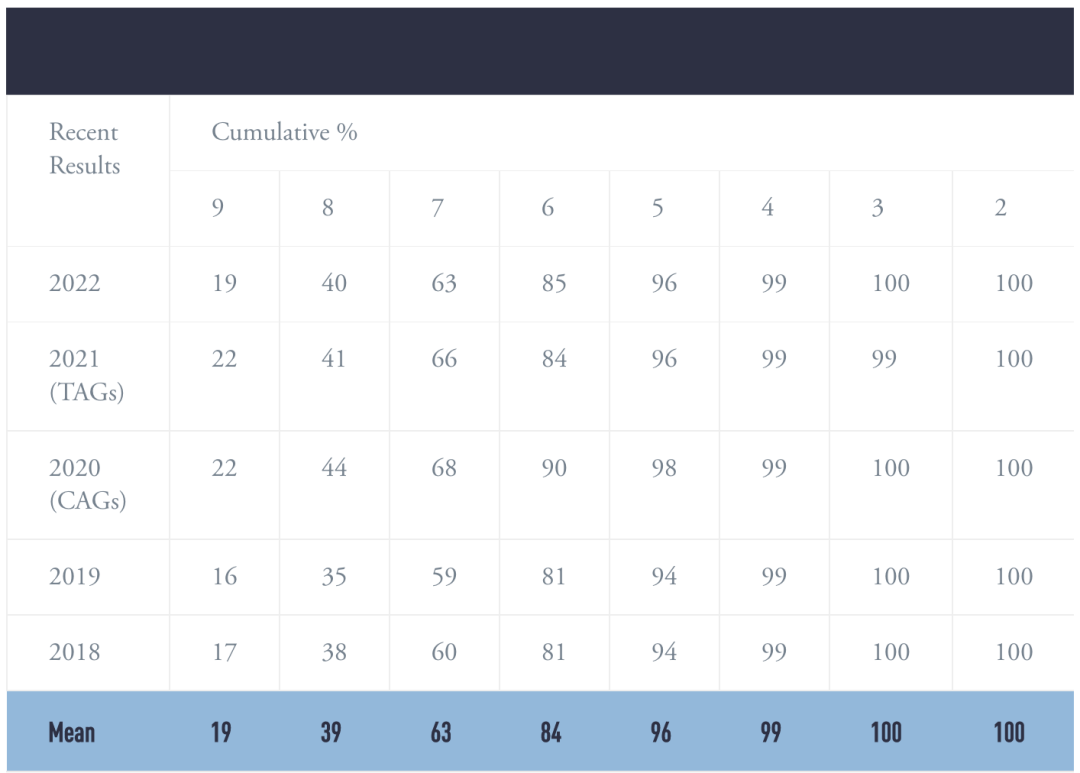Select value 35 in 2019 row
The image size is (1080, 773).
coord(334,576)
